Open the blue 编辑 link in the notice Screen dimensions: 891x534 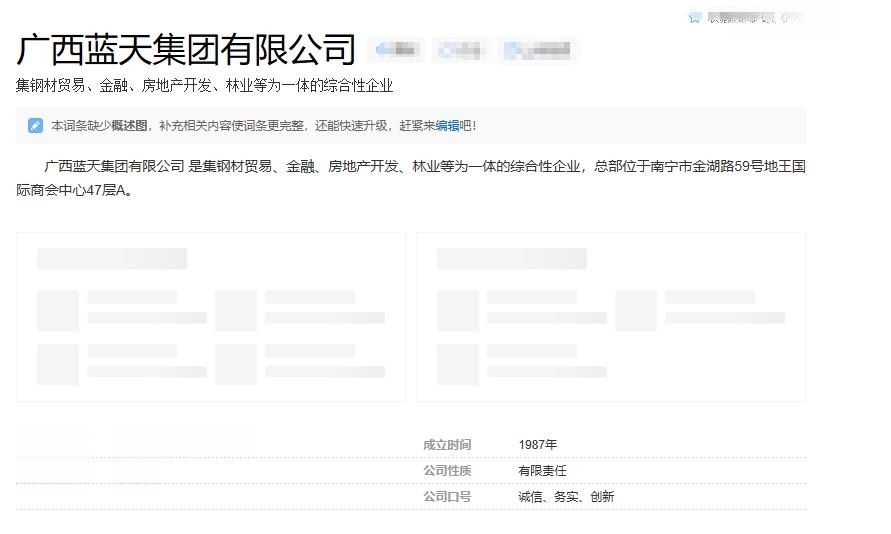pos(447,126)
